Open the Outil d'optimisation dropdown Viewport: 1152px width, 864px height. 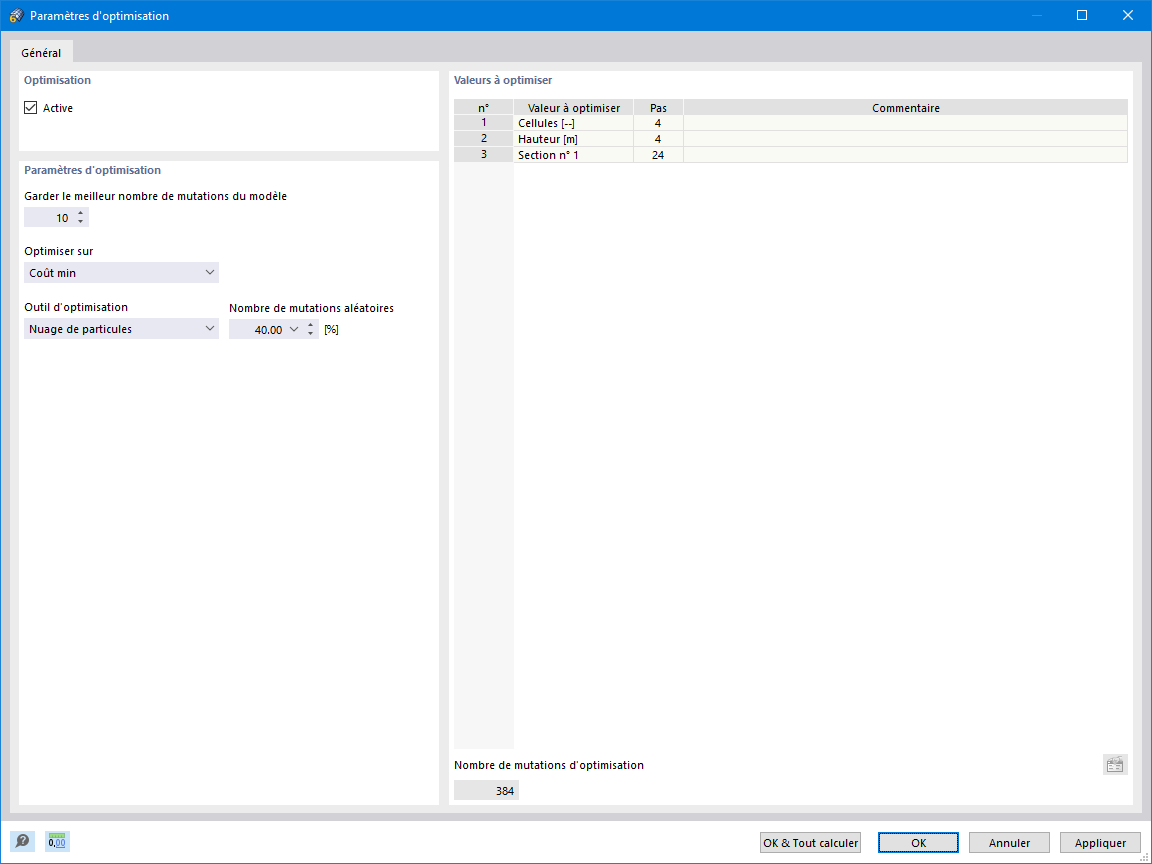121,329
